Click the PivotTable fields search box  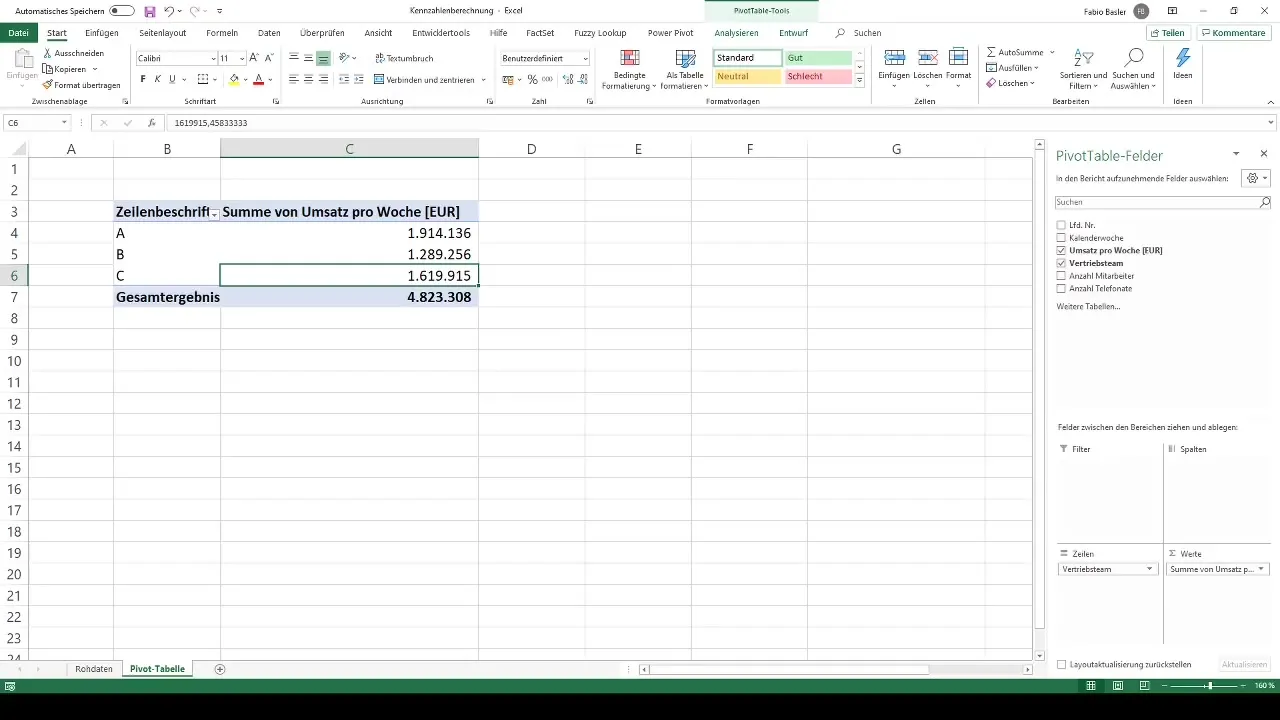point(1163,202)
